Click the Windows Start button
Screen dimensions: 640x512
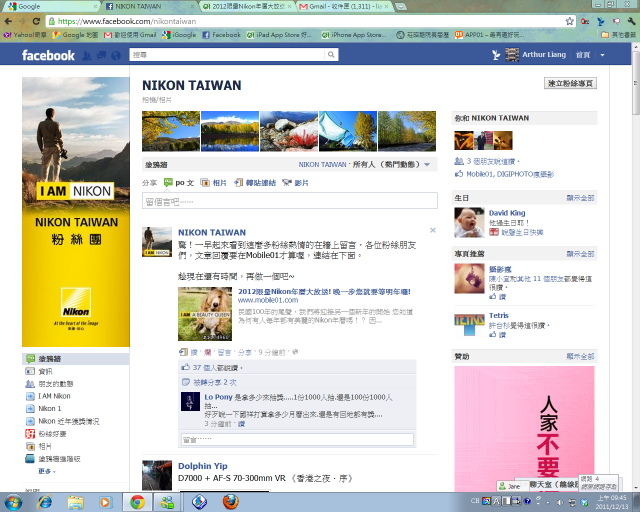[13, 502]
